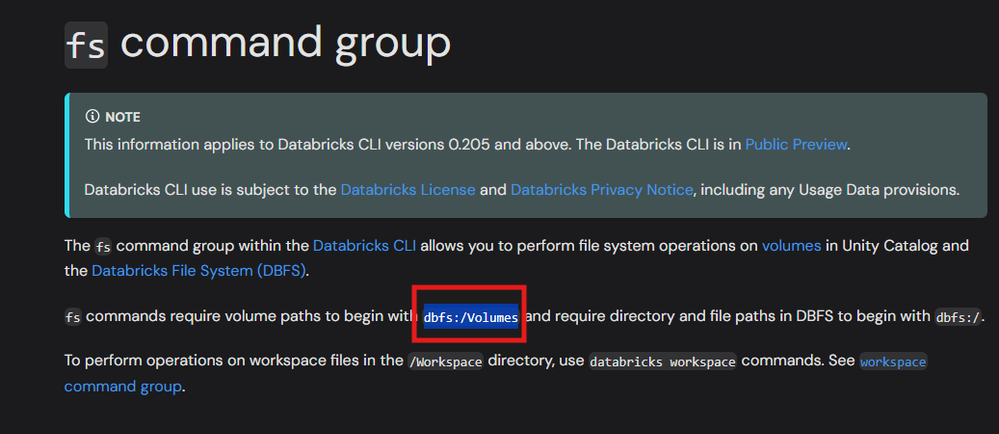Click the info icon beside NOTE

(93, 117)
